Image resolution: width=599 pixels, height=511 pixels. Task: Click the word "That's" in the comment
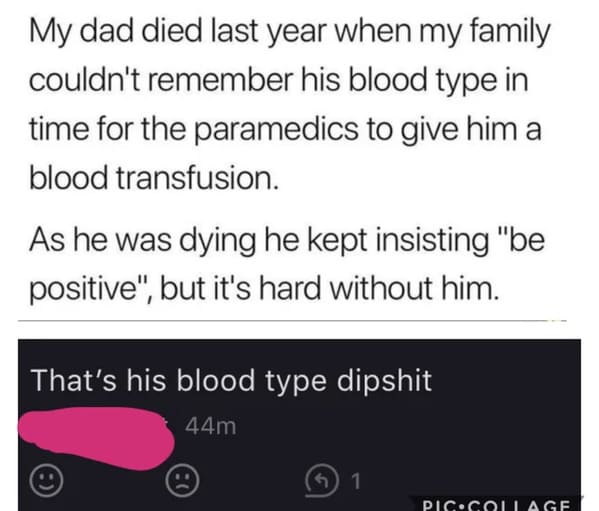[74, 380]
